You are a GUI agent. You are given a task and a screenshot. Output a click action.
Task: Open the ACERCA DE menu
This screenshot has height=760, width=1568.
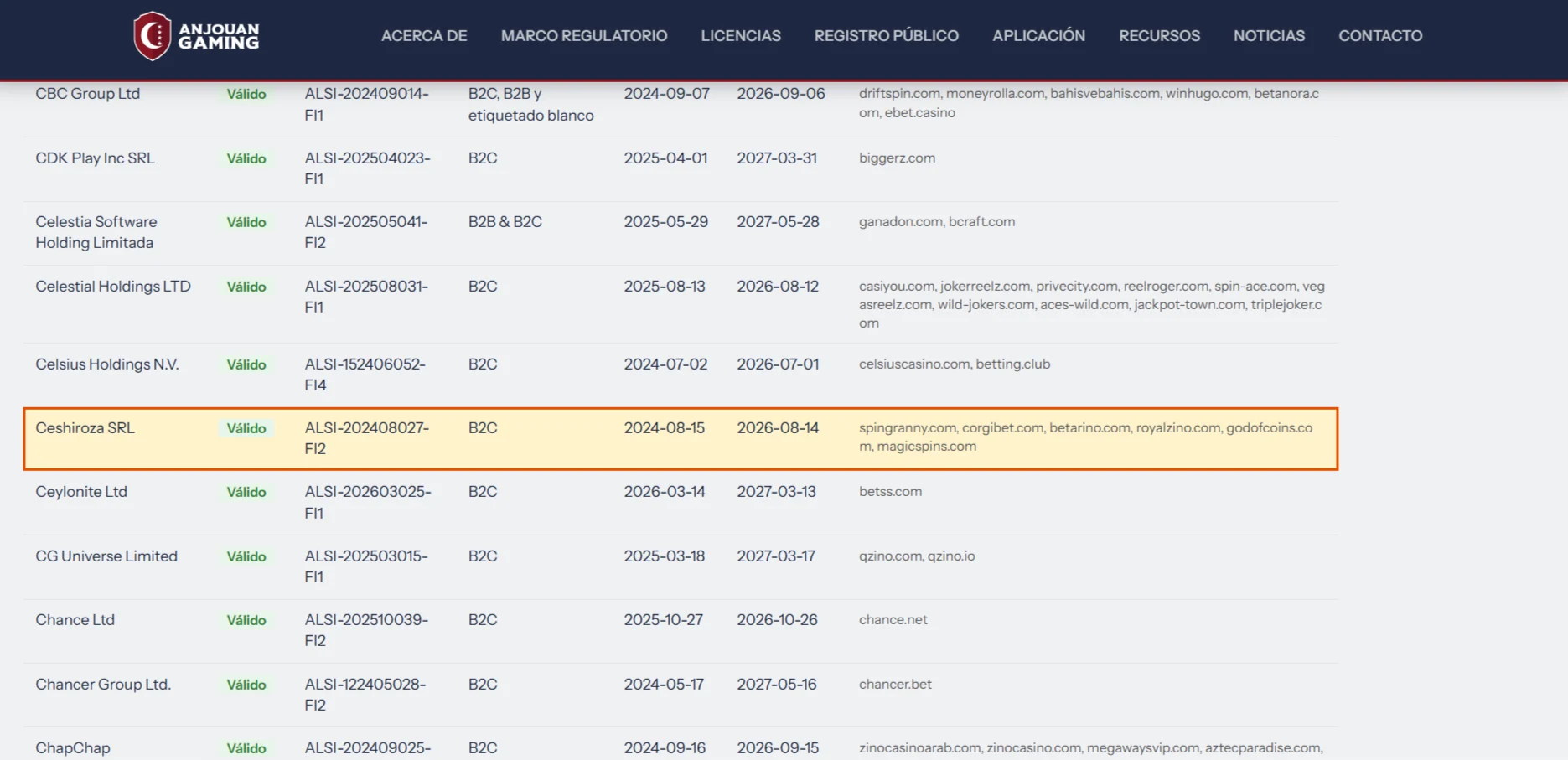tap(424, 36)
